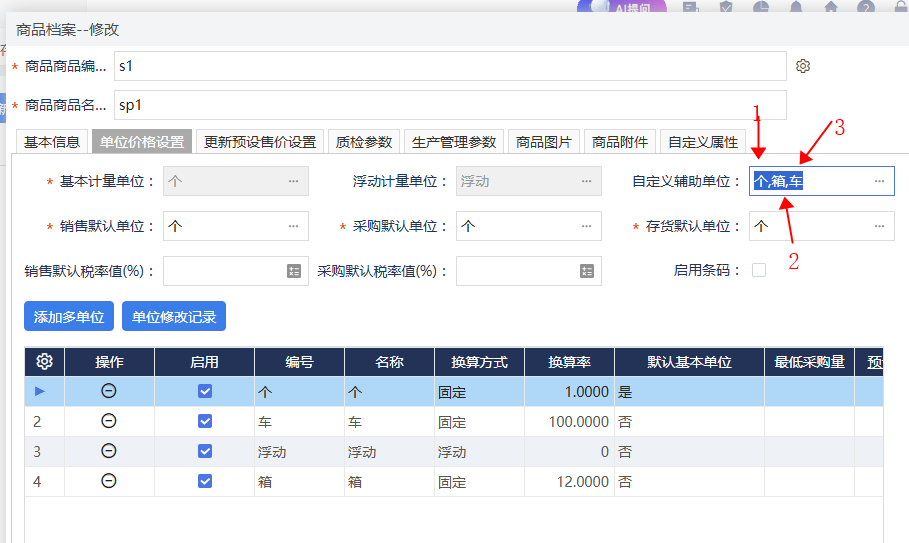Open 销售默认单位 selector ellipsis
The width and height of the screenshot is (909, 543).
293,226
